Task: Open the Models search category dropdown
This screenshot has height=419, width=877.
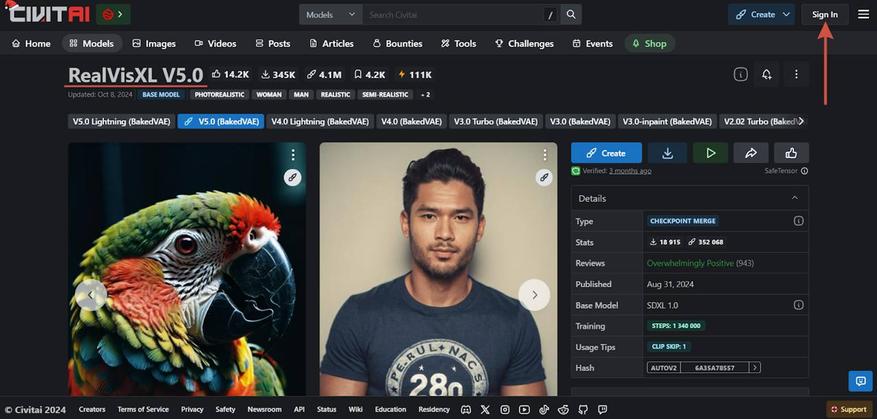Action: (x=331, y=15)
